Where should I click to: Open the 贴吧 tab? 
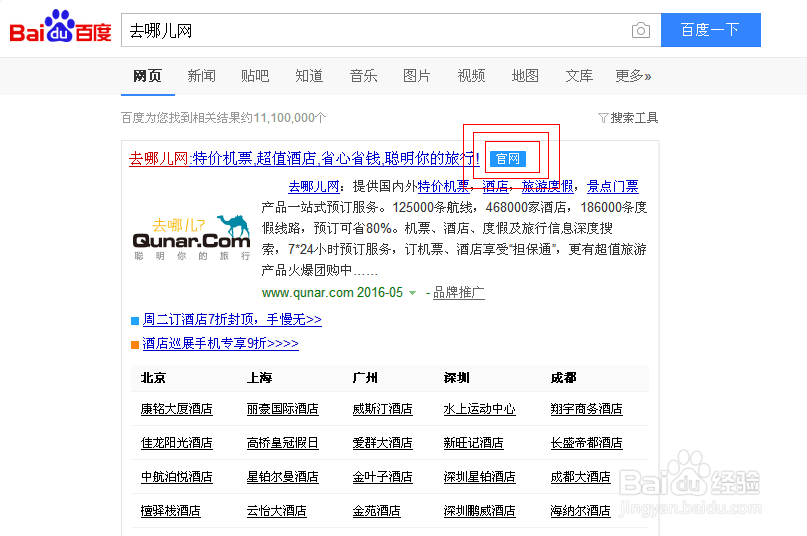[255, 76]
